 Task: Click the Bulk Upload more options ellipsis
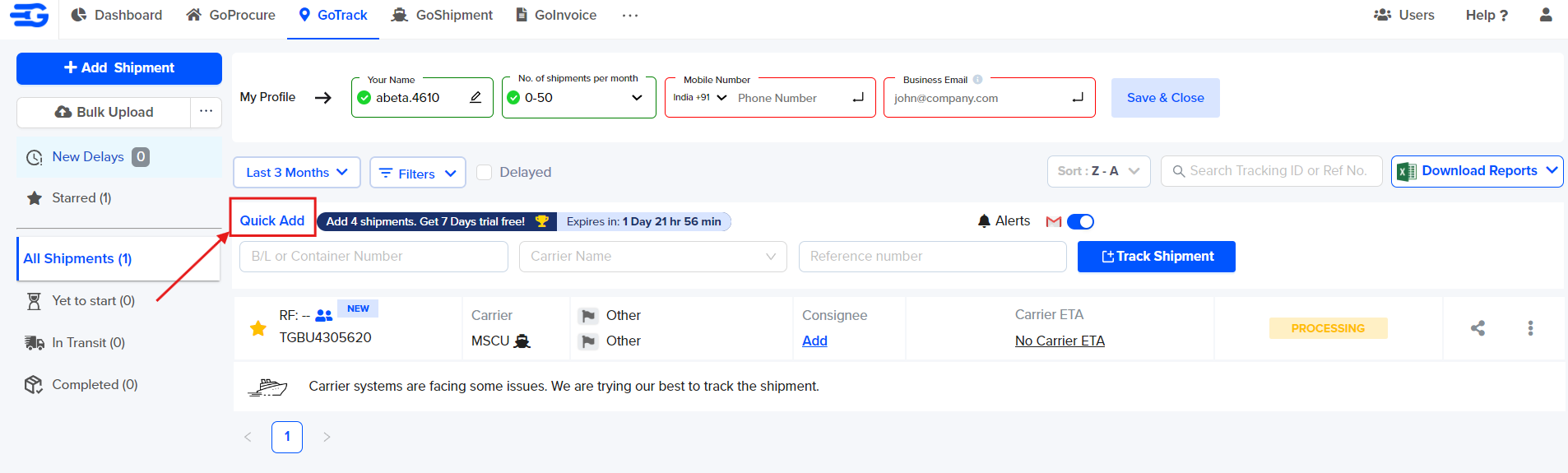pos(206,112)
